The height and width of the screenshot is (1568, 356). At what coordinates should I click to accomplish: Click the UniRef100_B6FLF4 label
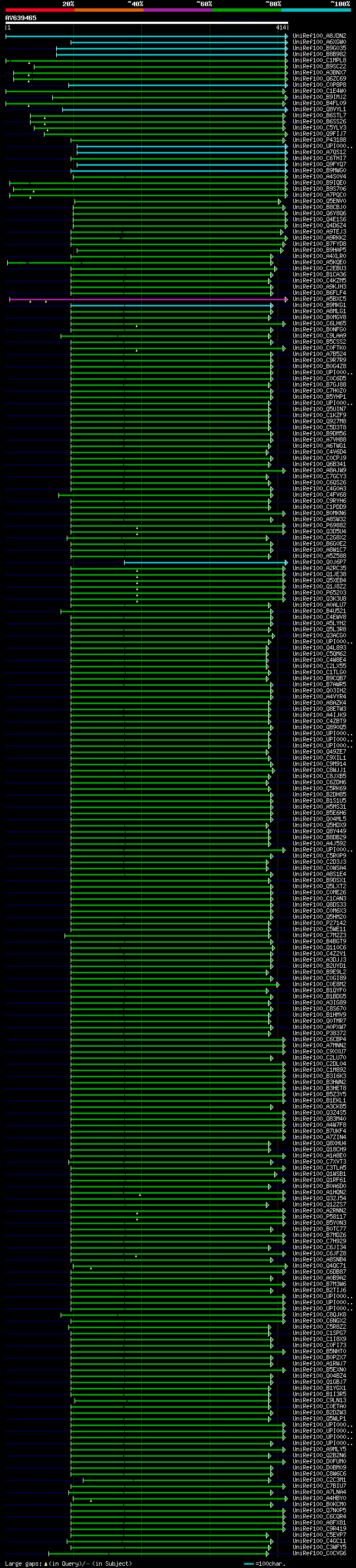(x=319, y=293)
